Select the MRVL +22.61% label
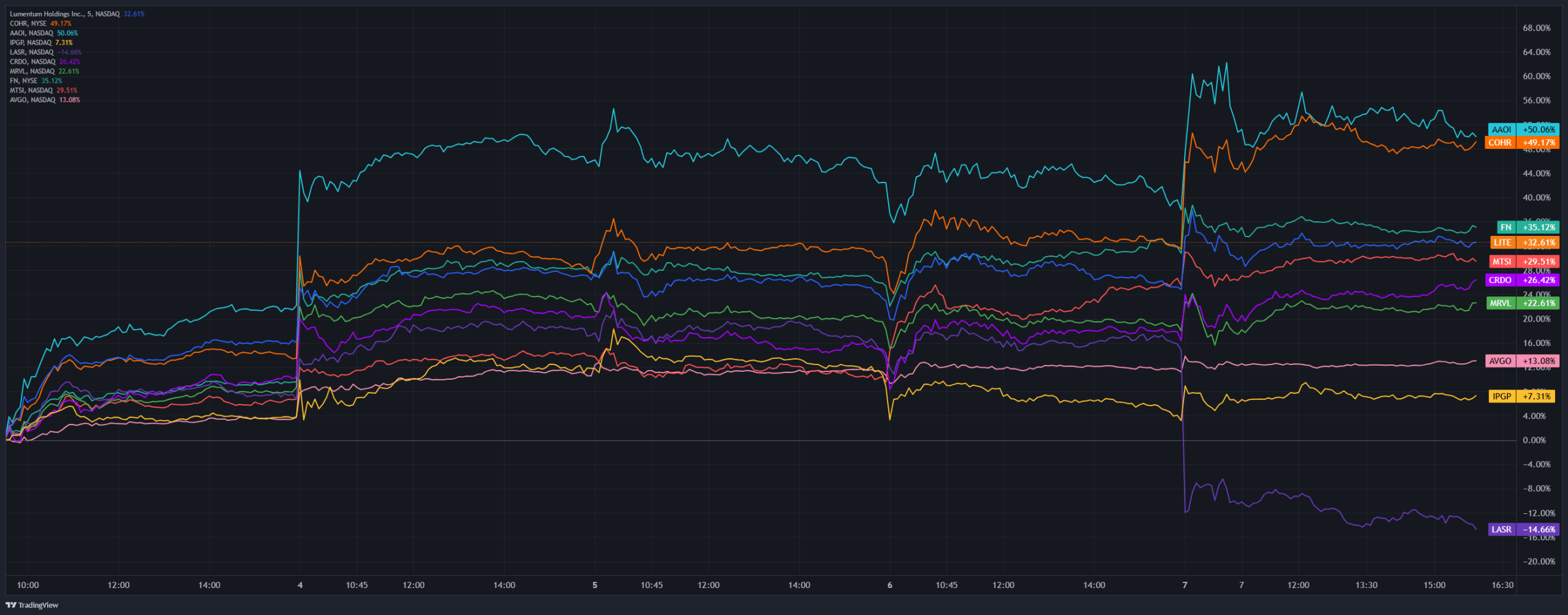This screenshot has height=615, width=1568. [x=1523, y=303]
